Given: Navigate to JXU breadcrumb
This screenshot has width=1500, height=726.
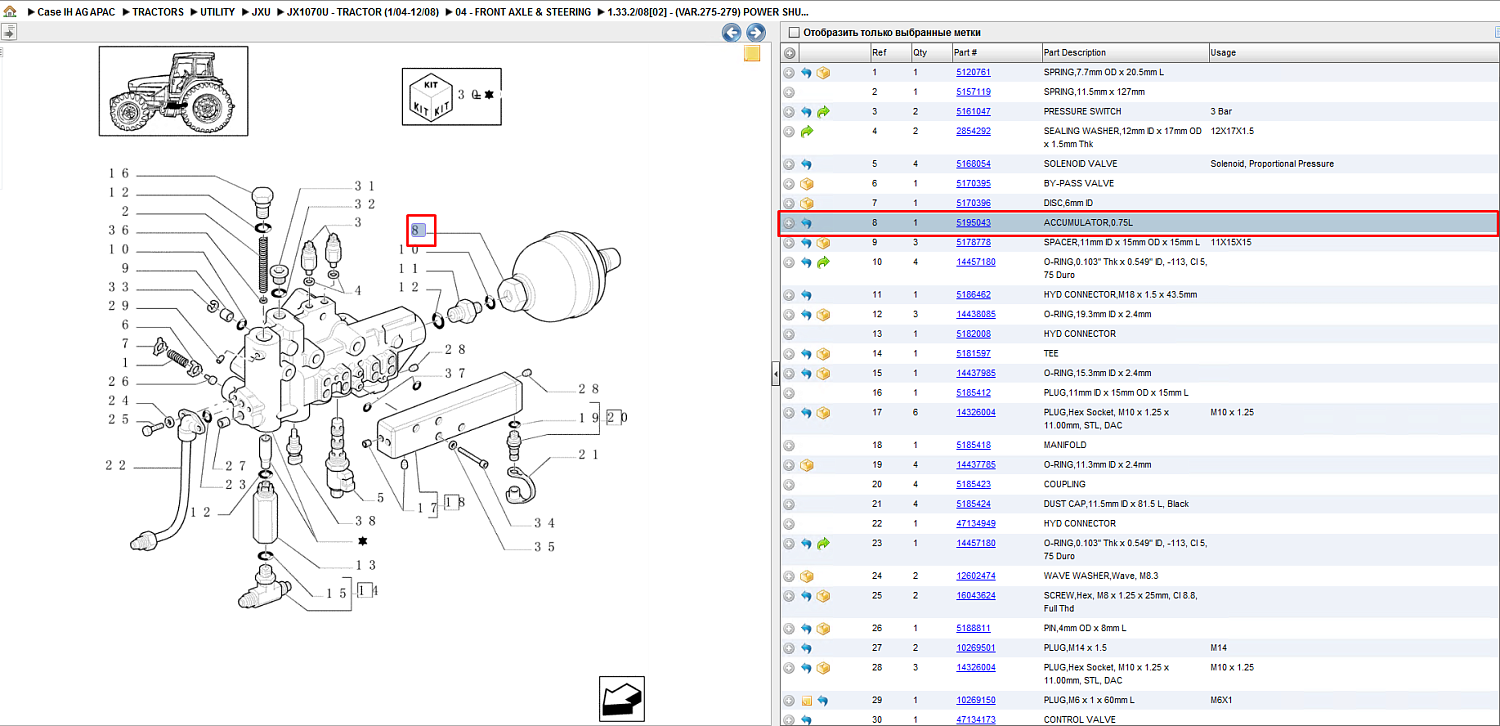Looking at the screenshot, I should (261, 12).
